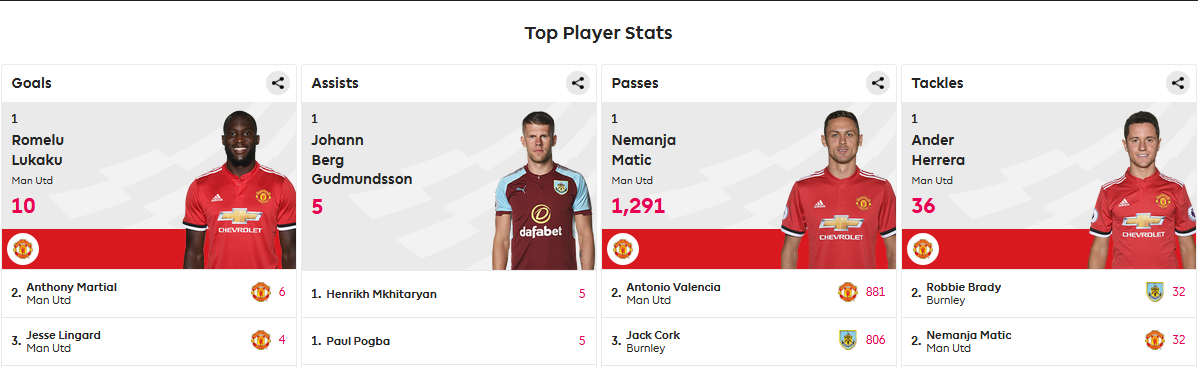The height and width of the screenshot is (368, 1198).
Task: Share the Passes stats card
Action: (x=878, y=83)
